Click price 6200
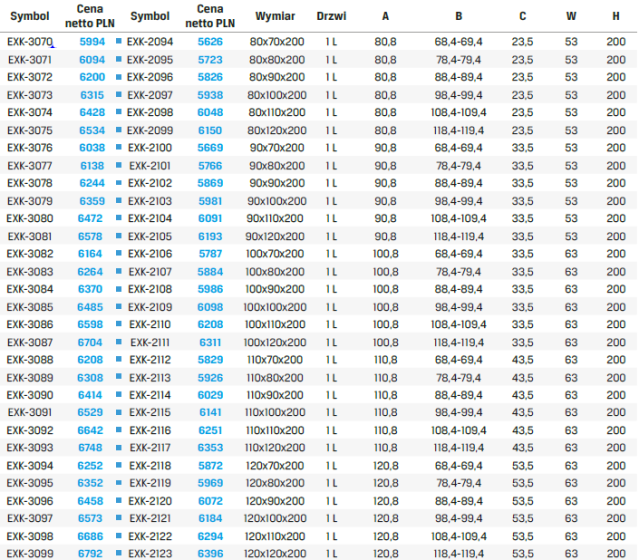639x560 pixels. point(92,77)
